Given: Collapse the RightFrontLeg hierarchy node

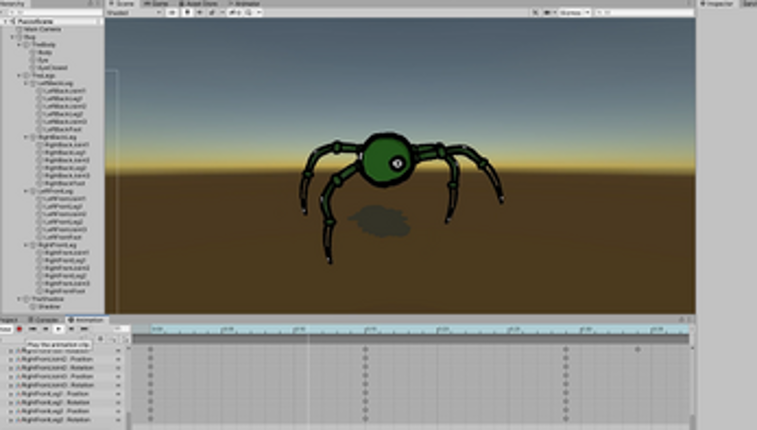Looking at the screenshot, I should click(26, 245).
